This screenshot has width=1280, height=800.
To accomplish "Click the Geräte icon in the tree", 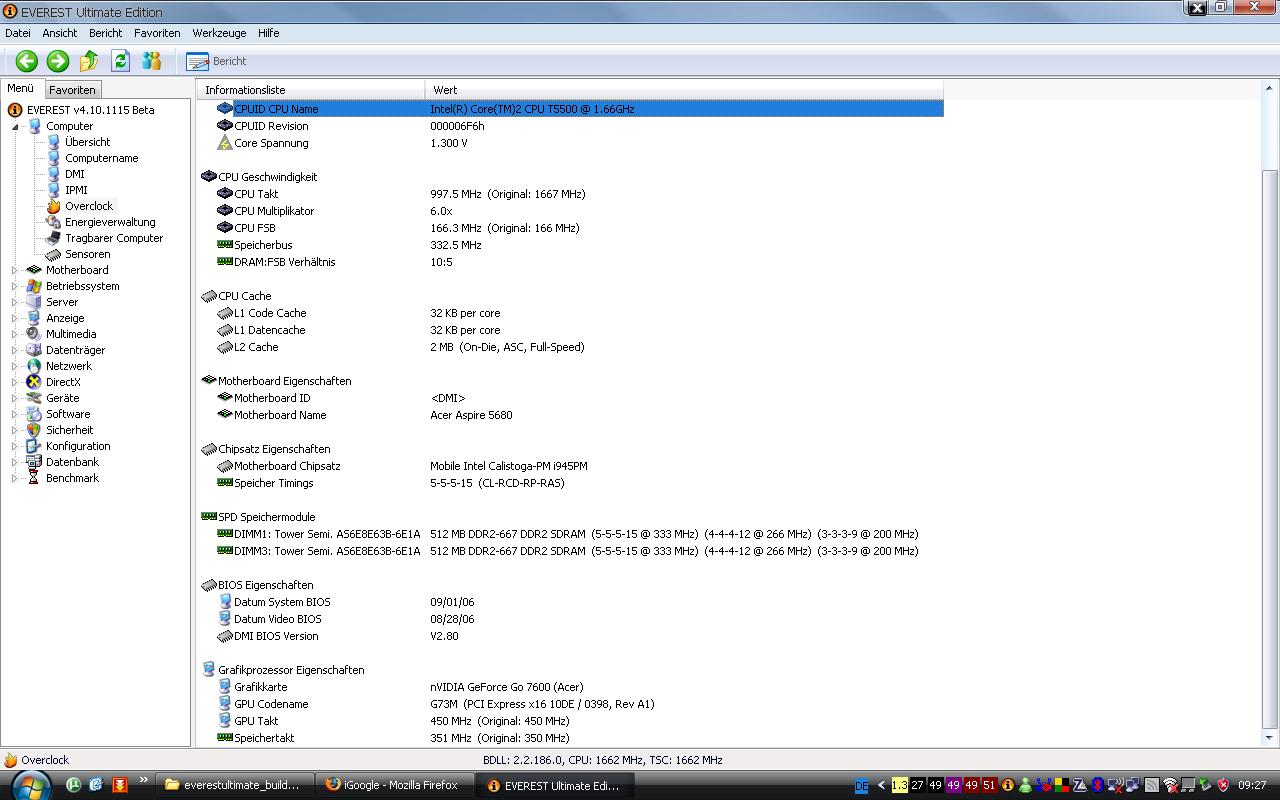I will pos(34,398).
